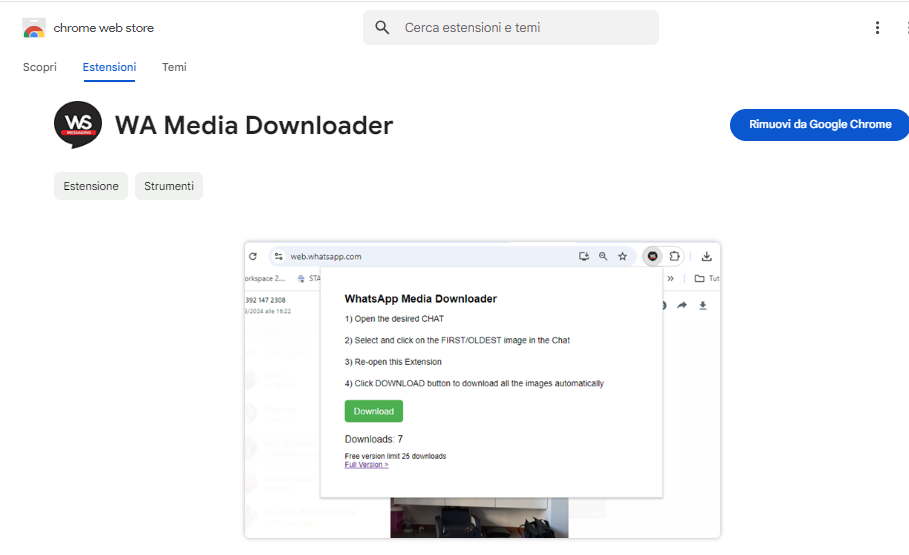This screenshot has height=555, width=909.
Task: Click the WA Media Downloader screenshot preview
Action: [482, 390]
